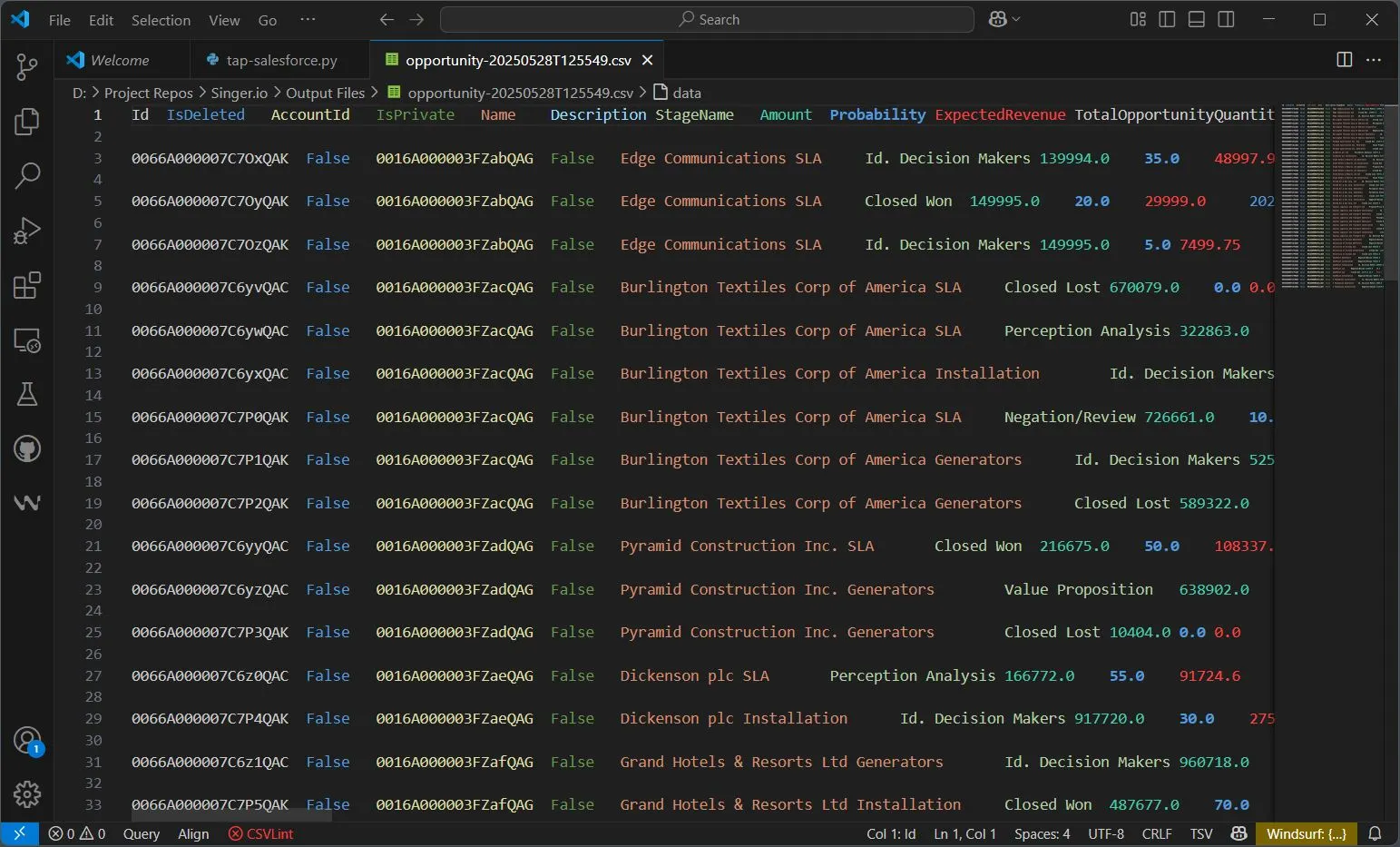Open the Manage settings gear

[26, 794]
